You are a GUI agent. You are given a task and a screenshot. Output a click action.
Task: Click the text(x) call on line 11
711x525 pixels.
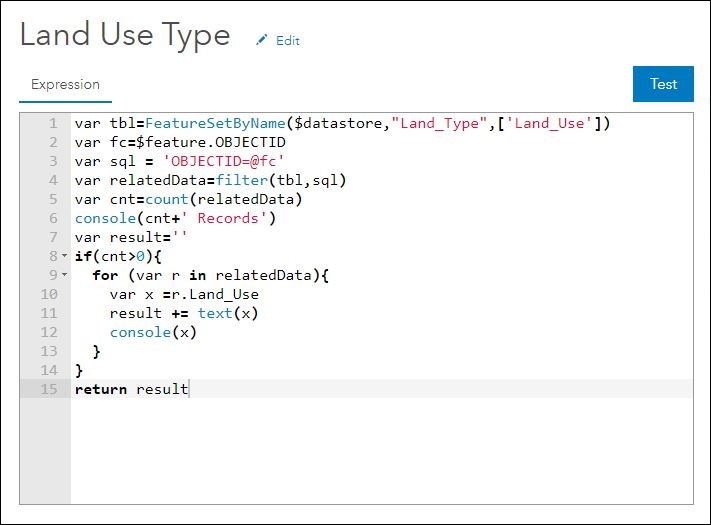[x=228, y=313]
